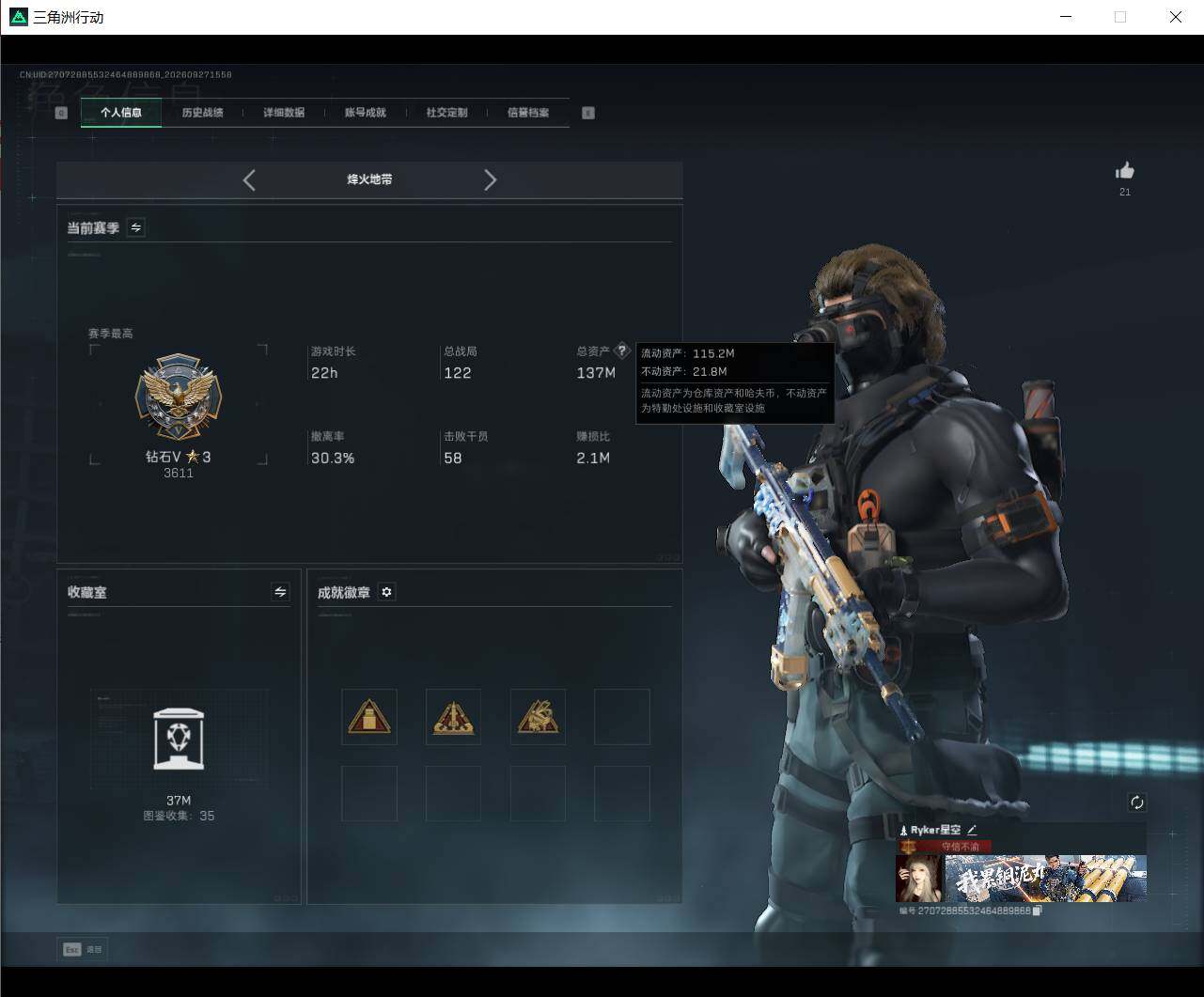
Task: Click the 钻石V rank eagle badge
Action: tap(179, 398)
